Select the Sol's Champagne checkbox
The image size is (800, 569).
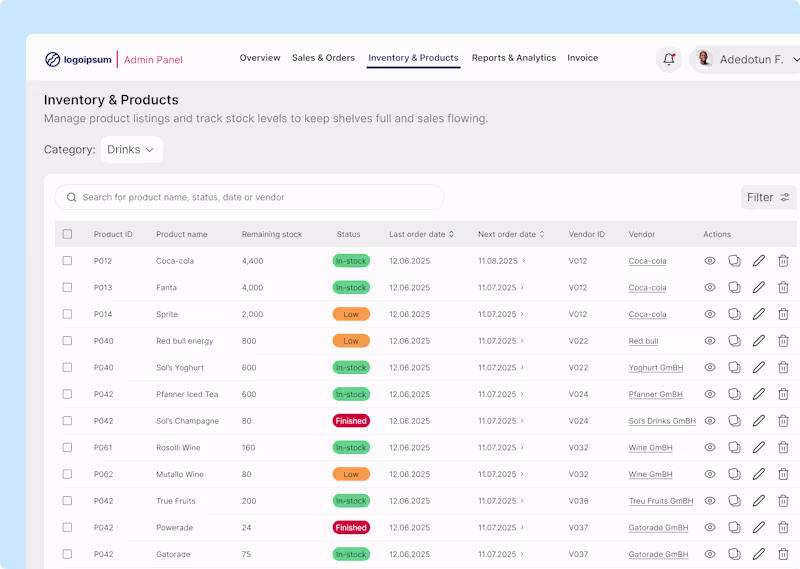tap(67, 420)
